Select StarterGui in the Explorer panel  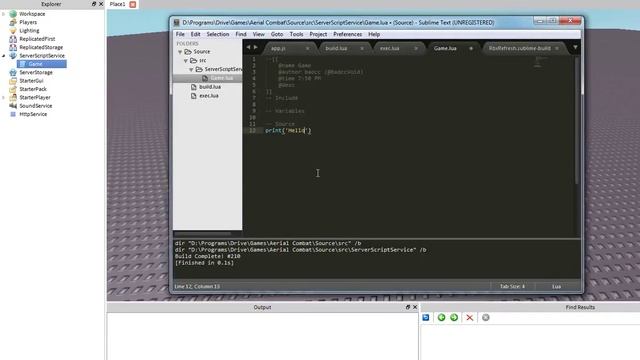(x=31, y=81)
